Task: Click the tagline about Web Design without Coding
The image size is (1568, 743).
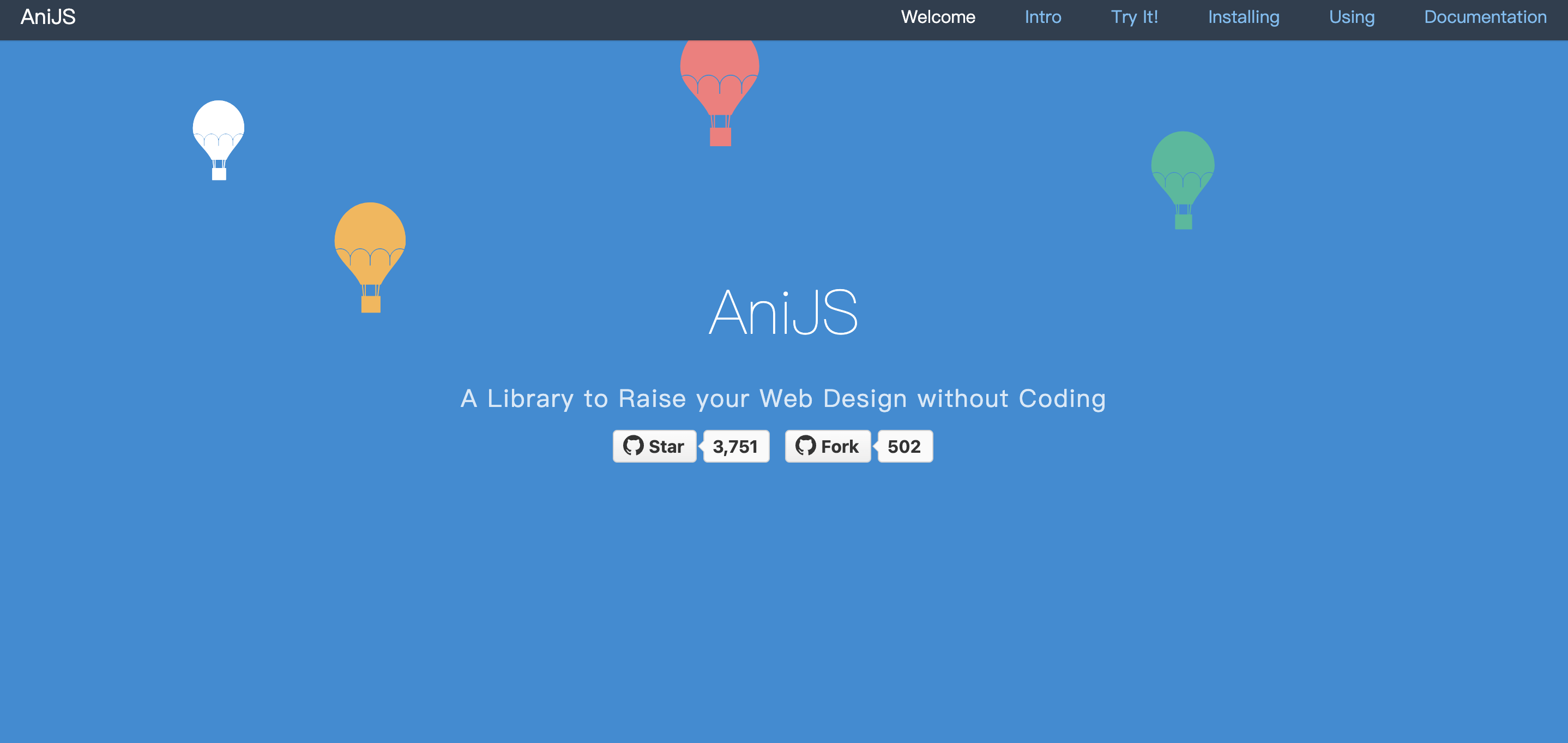Action: [x=783, y=399]
